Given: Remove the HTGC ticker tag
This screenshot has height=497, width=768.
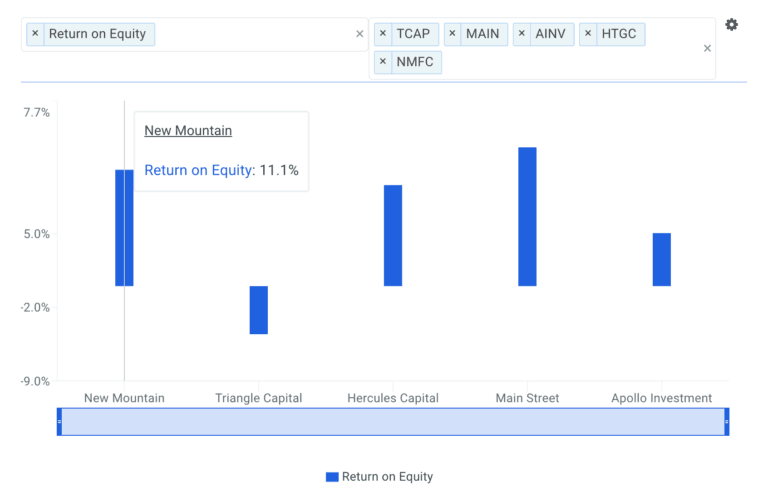Looking at the screenshot, I should tap(588, 34).
